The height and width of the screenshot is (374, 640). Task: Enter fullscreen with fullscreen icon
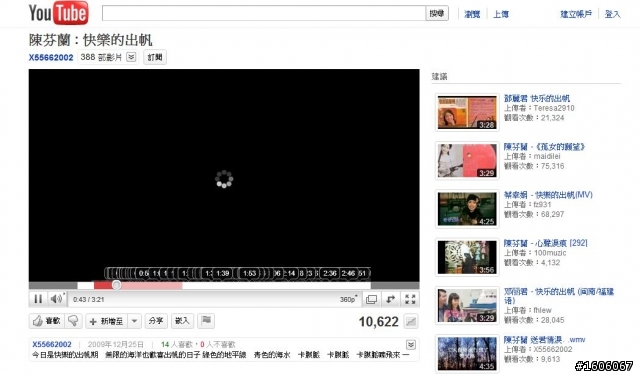pos(410,300)
